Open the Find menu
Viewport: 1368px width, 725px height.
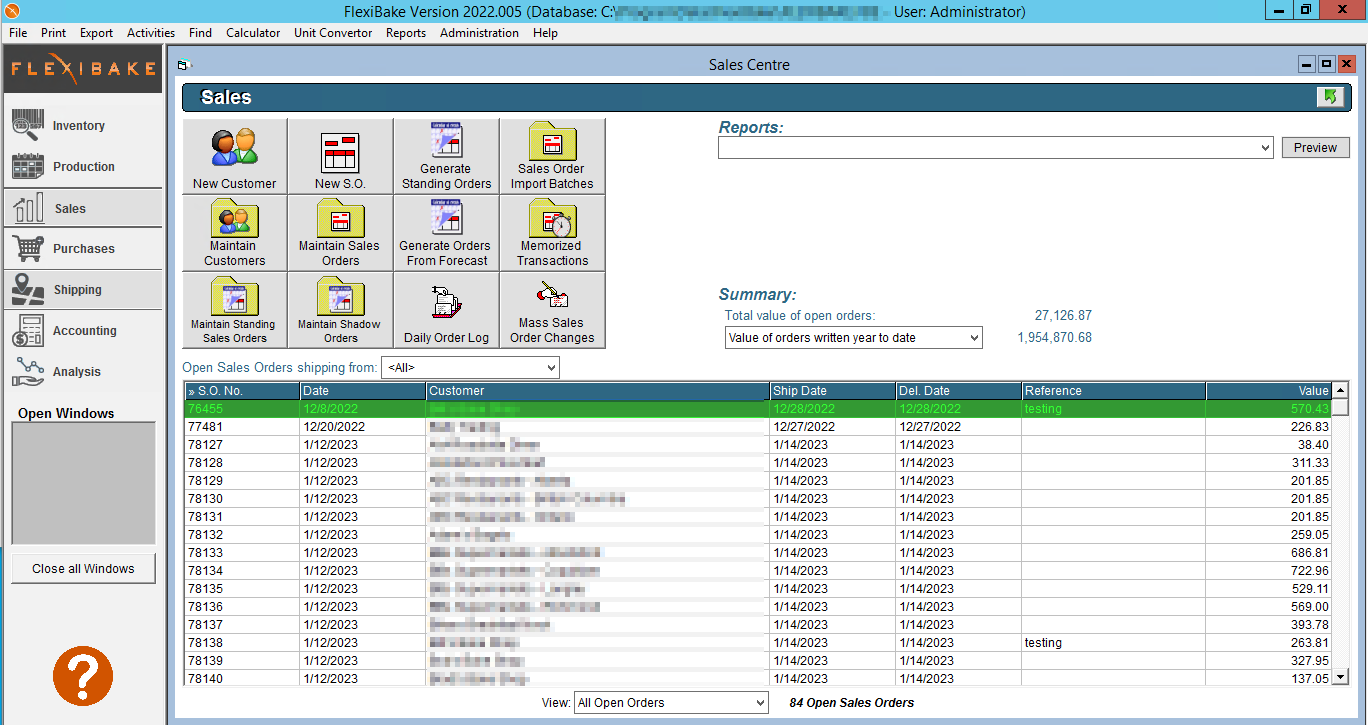(x=200, y=33)
